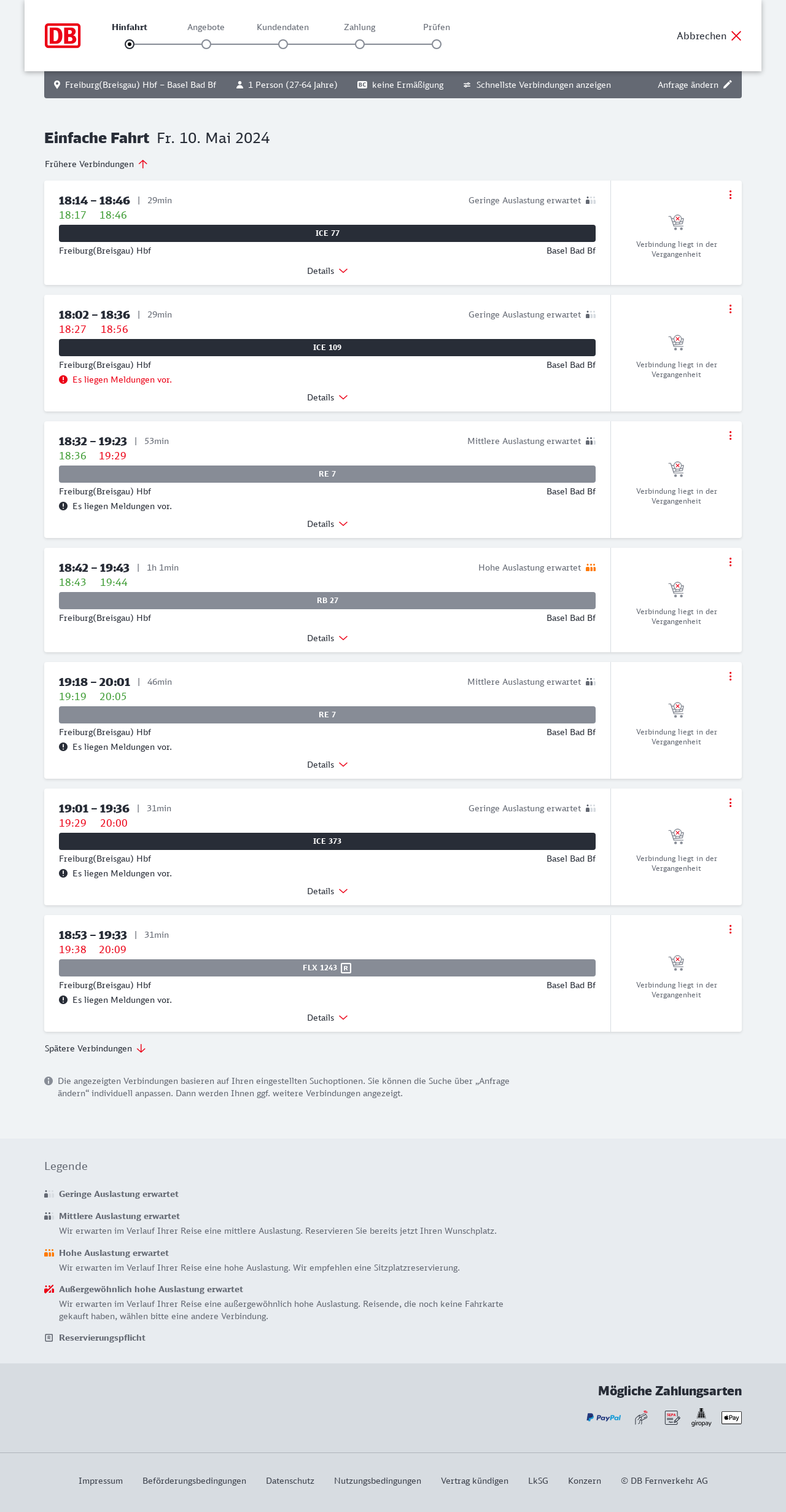Select the Hinfahrt step circle
Viewport: 786px width, 1512px height.
click(x=130, y=44)
